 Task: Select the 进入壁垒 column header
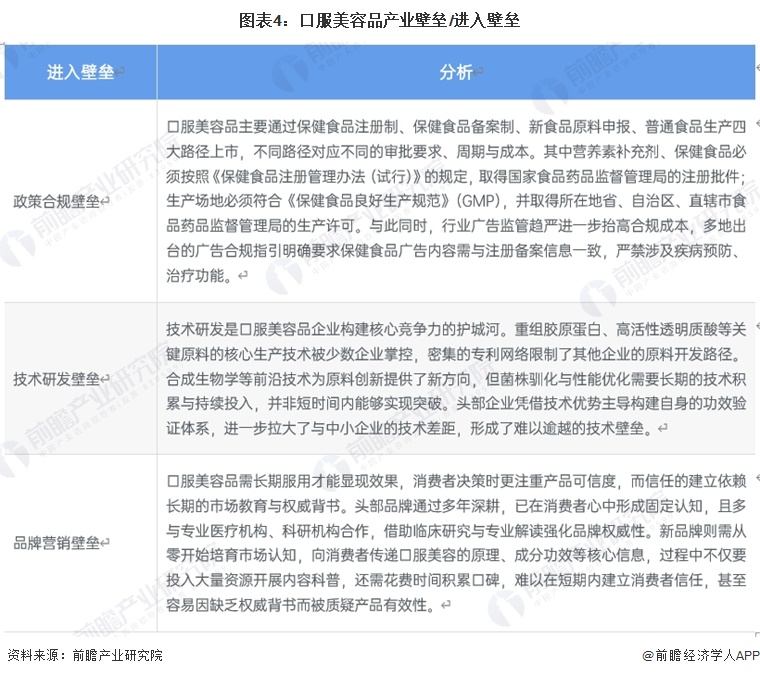(80, 72)
